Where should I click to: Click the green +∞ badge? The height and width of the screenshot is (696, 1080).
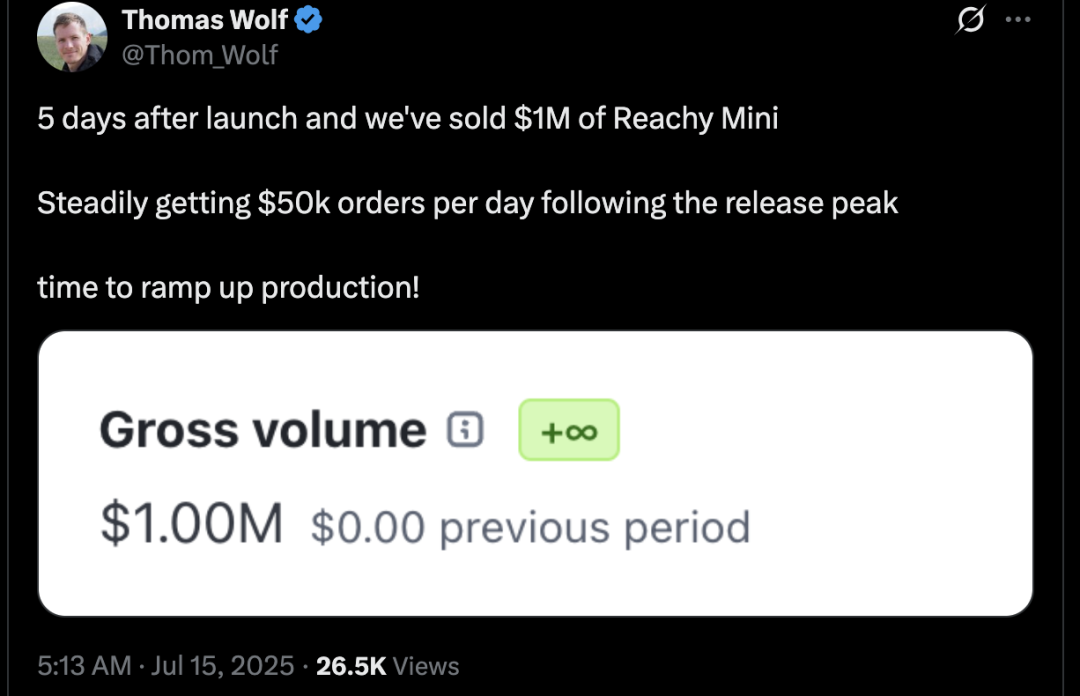[569, 430]
